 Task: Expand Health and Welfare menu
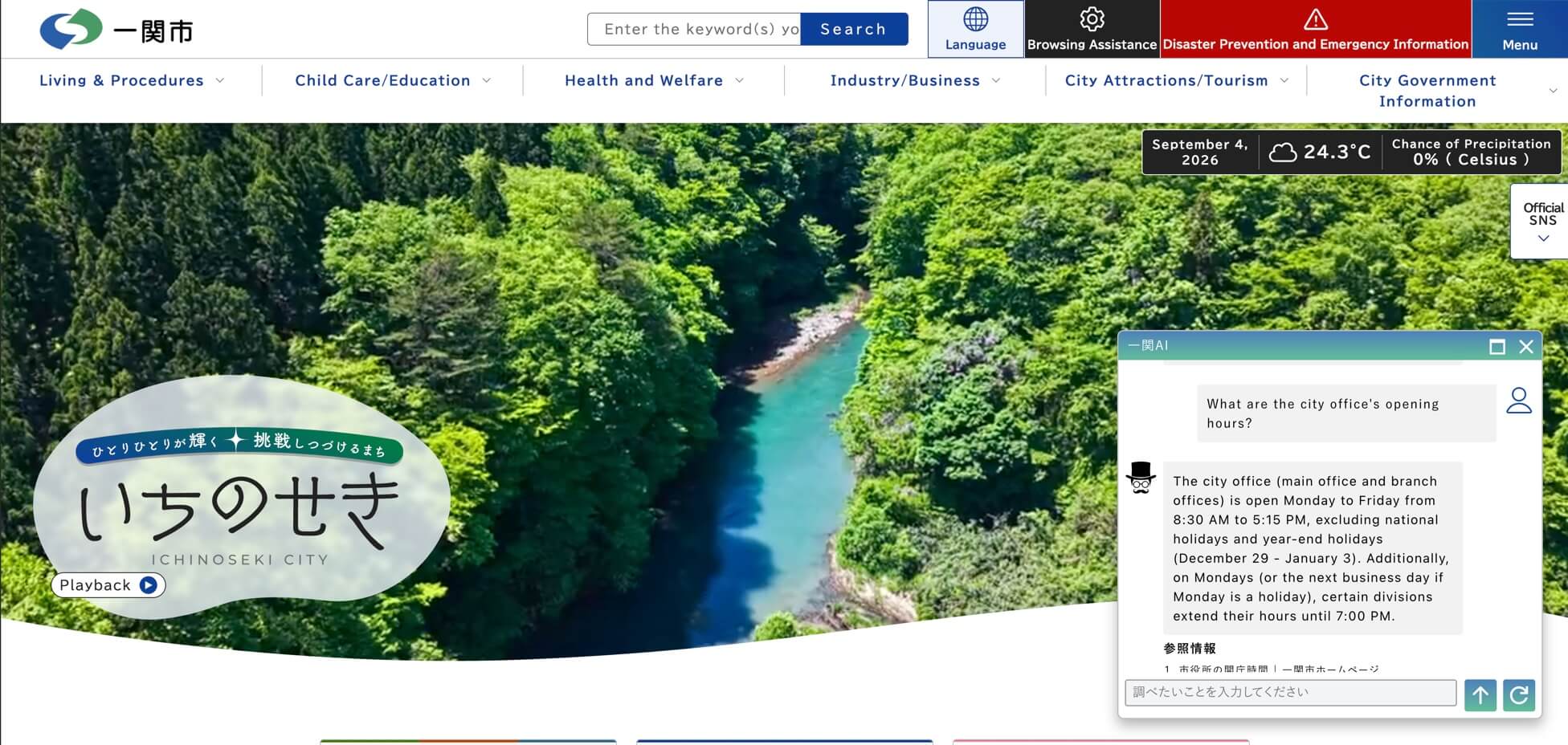(x=654, y=80)
